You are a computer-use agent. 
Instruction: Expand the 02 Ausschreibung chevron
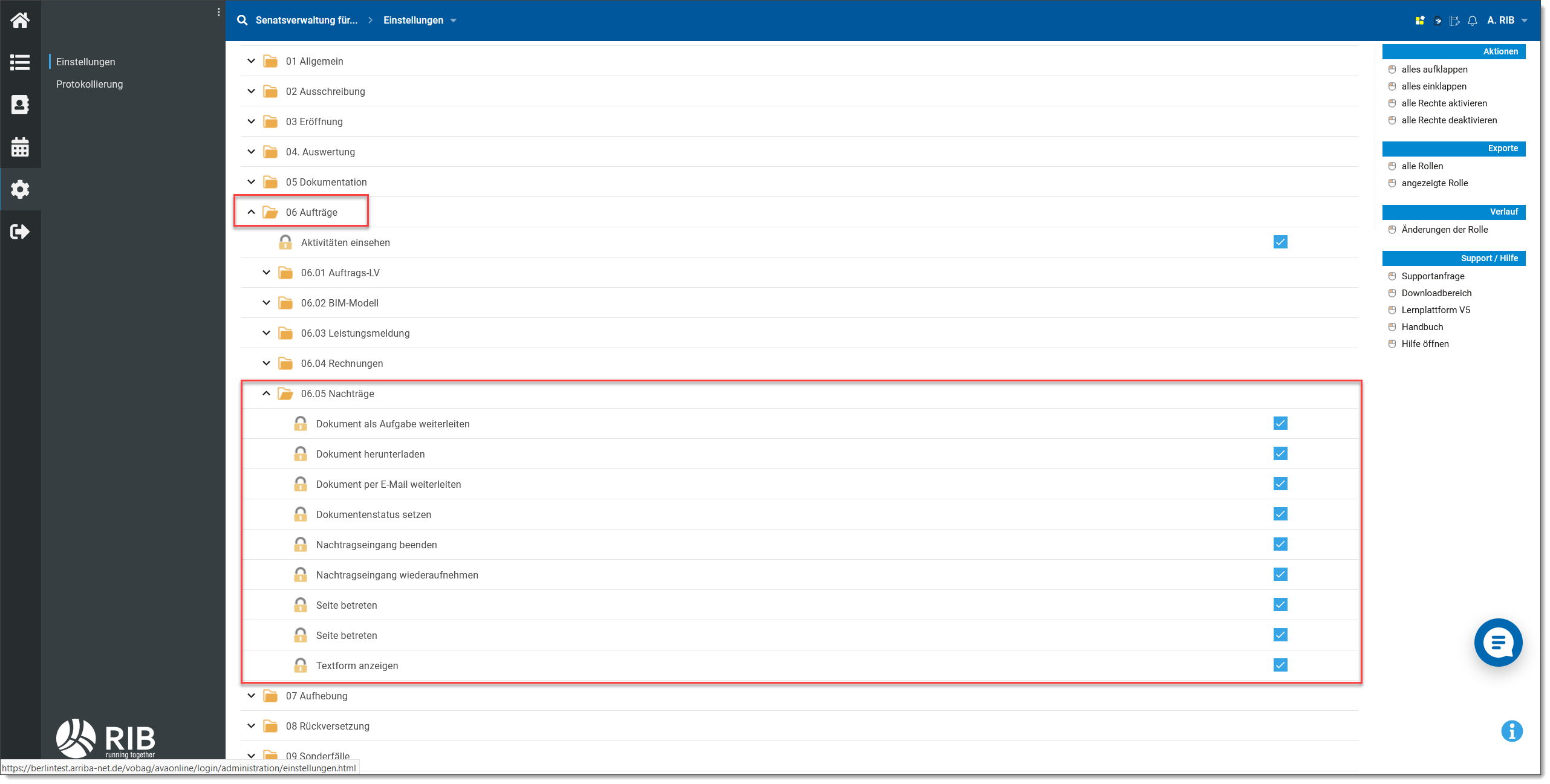[251, 91]
